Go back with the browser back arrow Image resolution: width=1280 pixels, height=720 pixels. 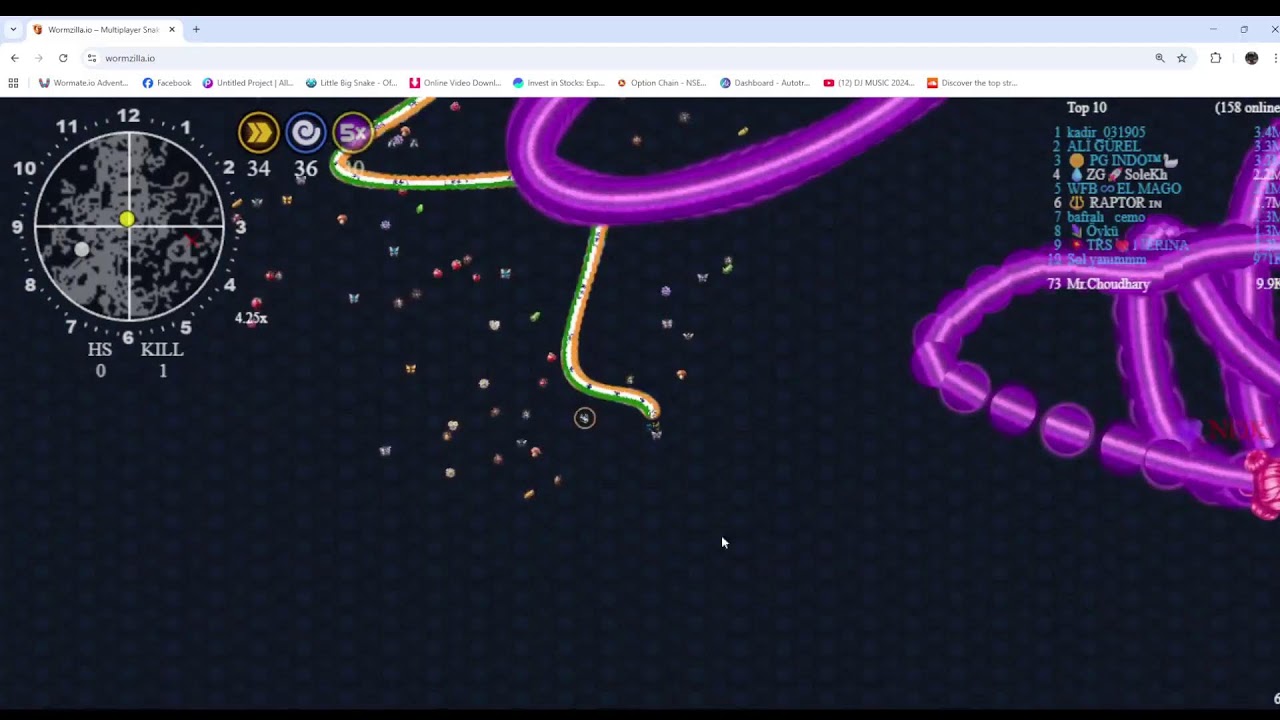[x=15, y=58]
